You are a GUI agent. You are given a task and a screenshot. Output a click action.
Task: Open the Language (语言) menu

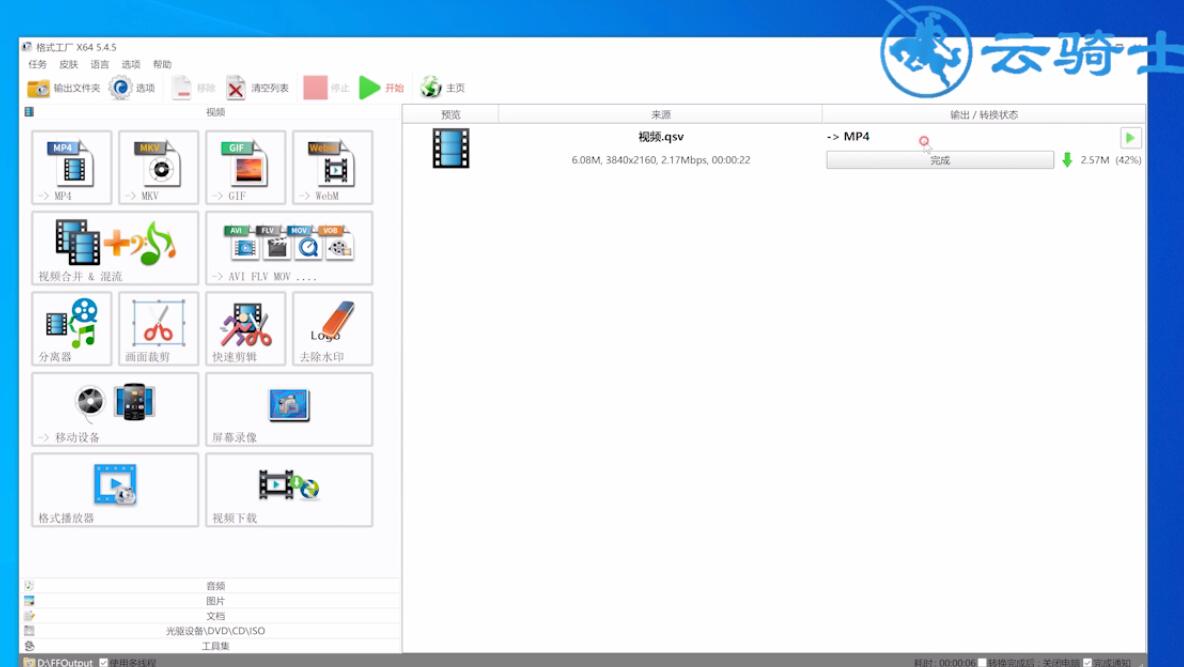[x=100, y=64]
